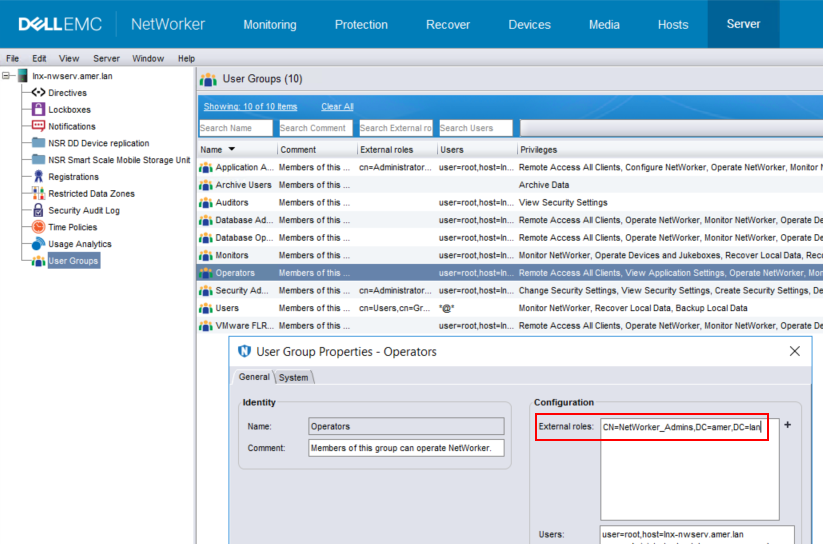Click the Usage Analytics icon

tap(39, 244)
